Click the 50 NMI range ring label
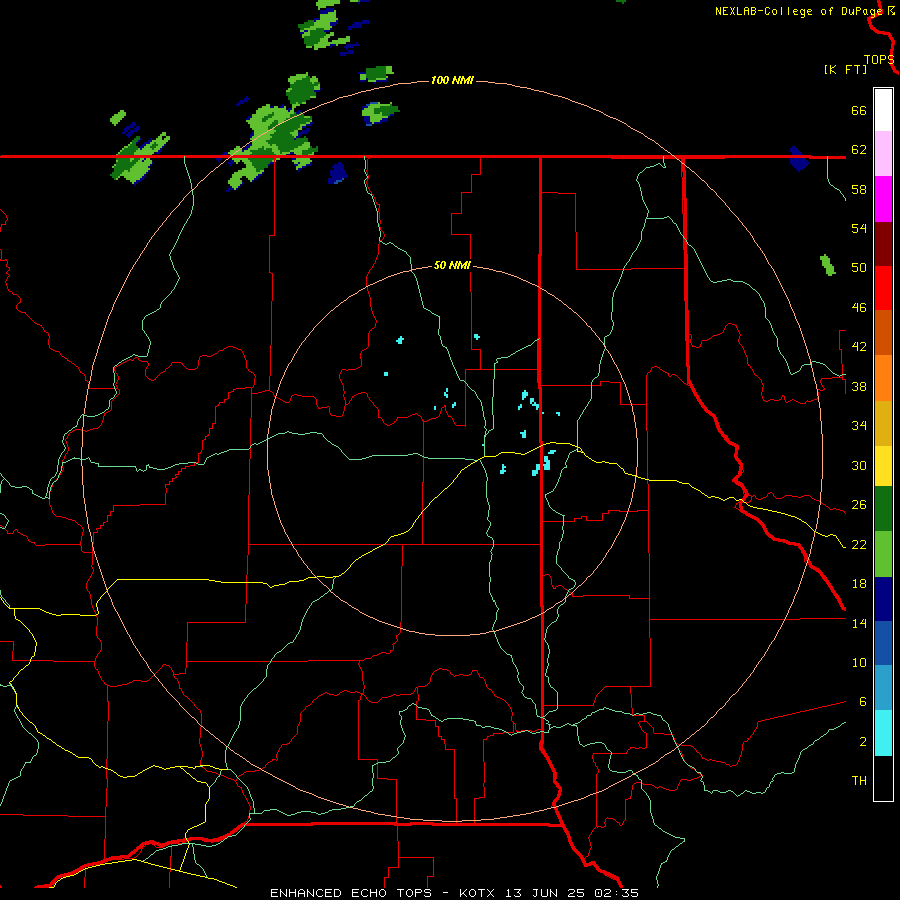The width and height of the screenshot is (900, 900). 452,265
